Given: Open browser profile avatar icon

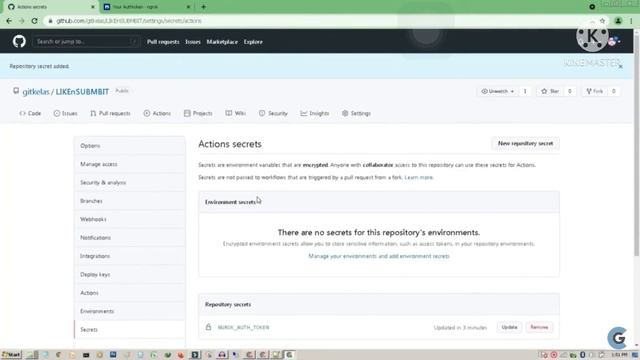Looking at the screenshot, I should coord(618,21).
